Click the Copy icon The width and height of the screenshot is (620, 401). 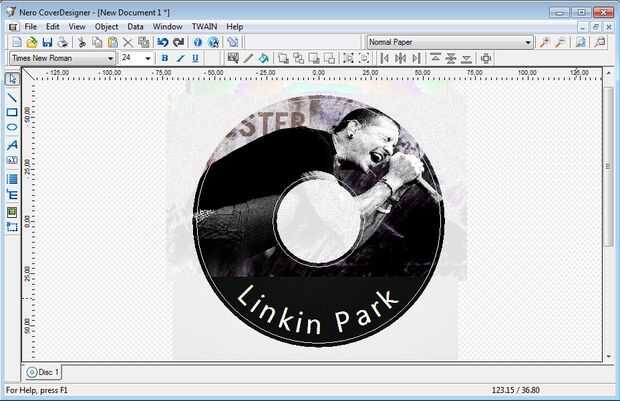click(97, 42)
